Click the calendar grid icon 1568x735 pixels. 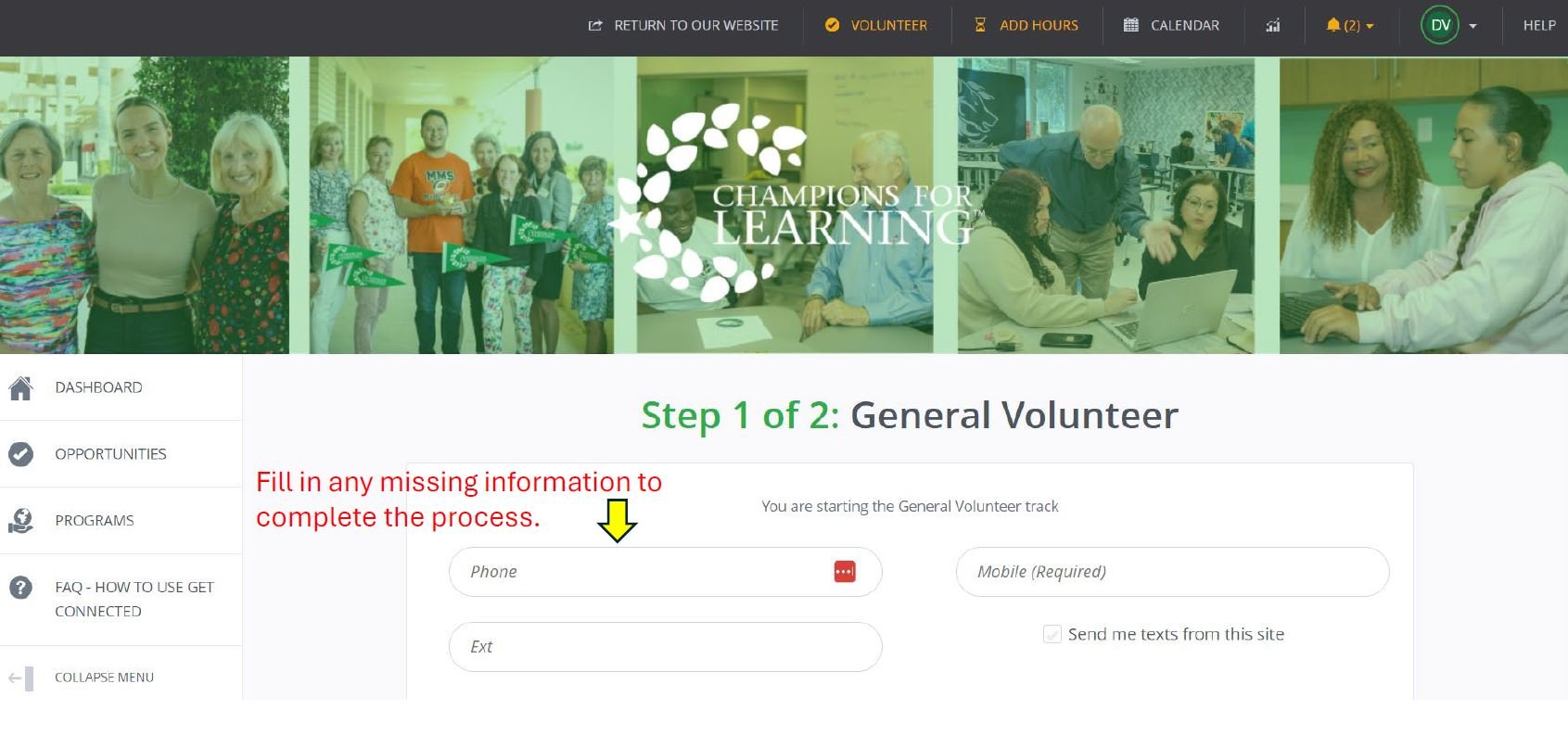(1130, 26)
